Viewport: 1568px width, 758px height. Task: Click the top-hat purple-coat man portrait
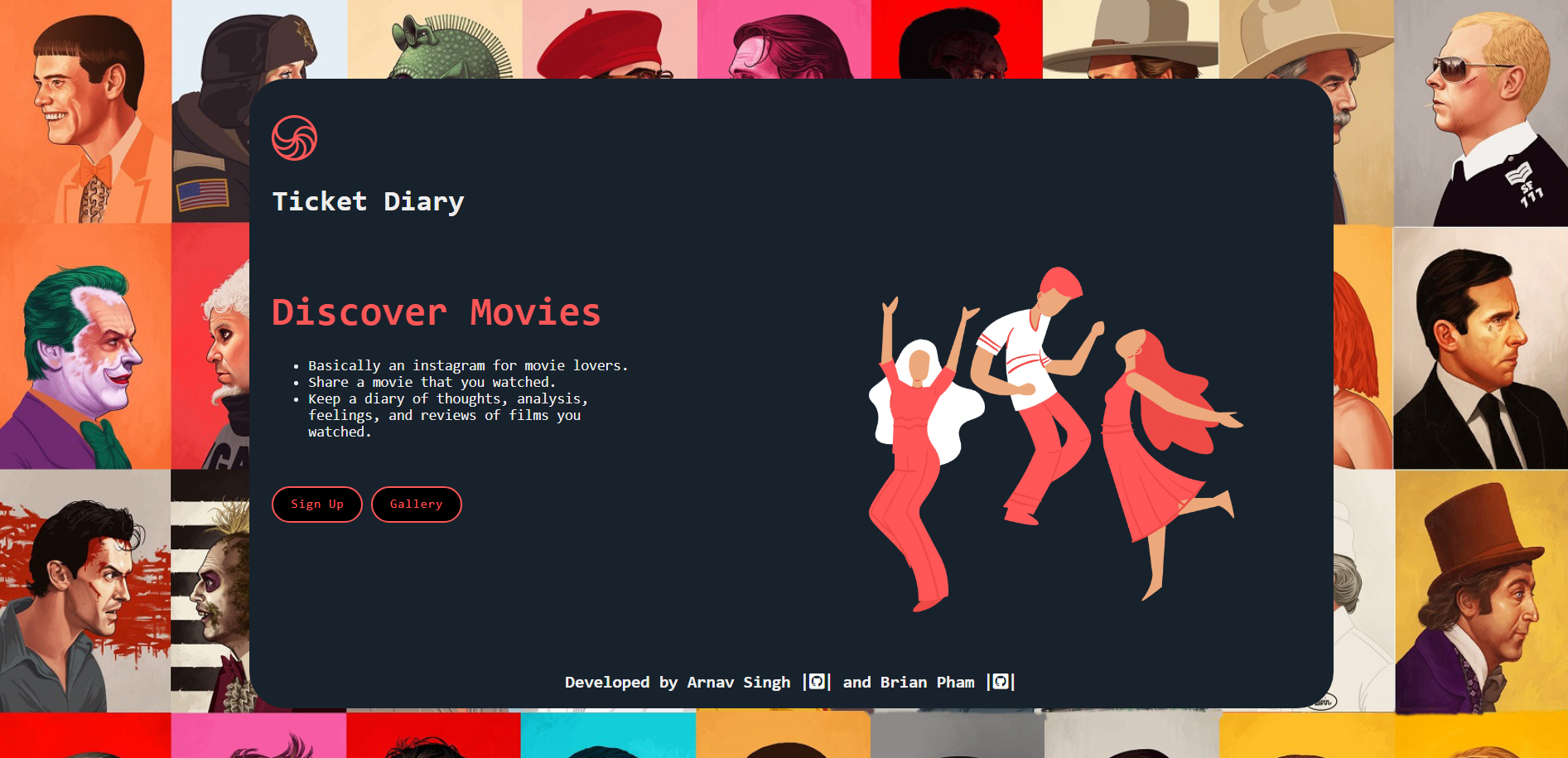1481,591
